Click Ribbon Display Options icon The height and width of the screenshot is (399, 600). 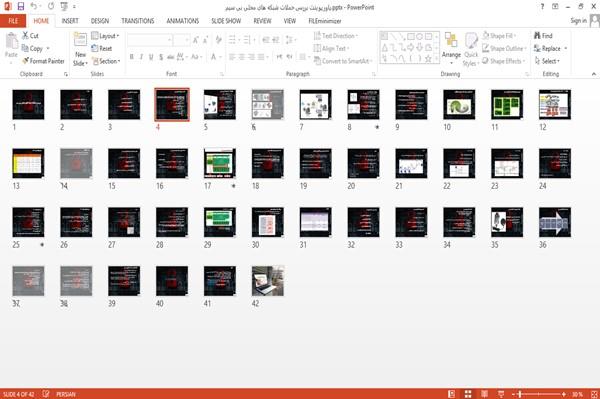[x=555, y=7]
